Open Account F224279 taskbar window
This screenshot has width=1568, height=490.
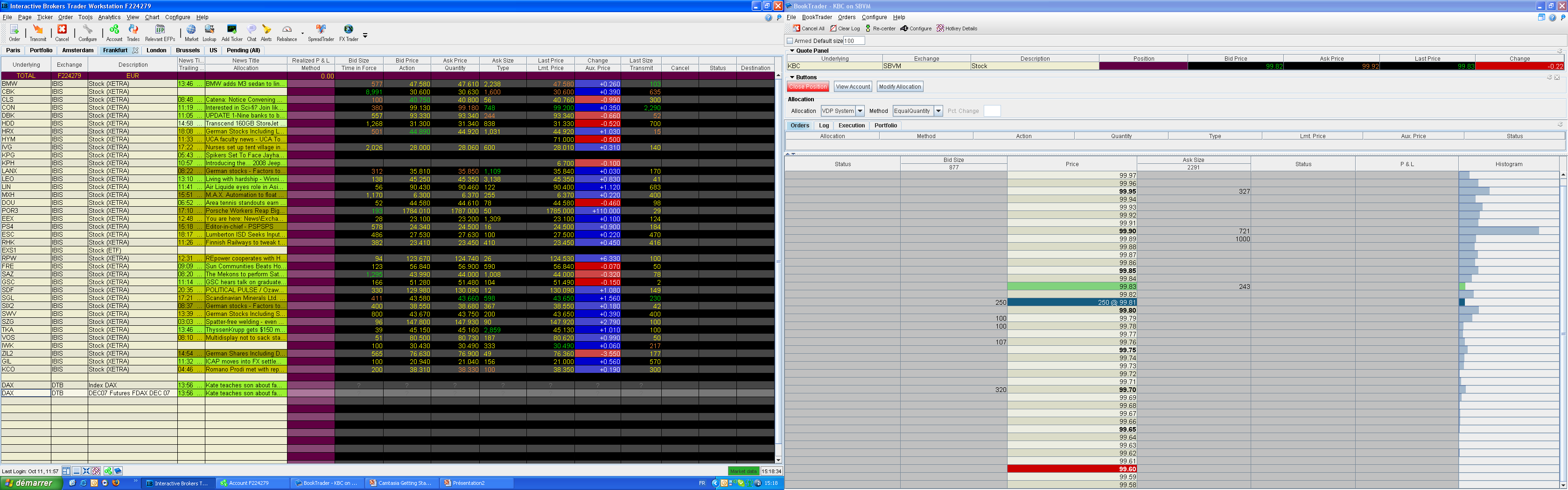[252, 483]
